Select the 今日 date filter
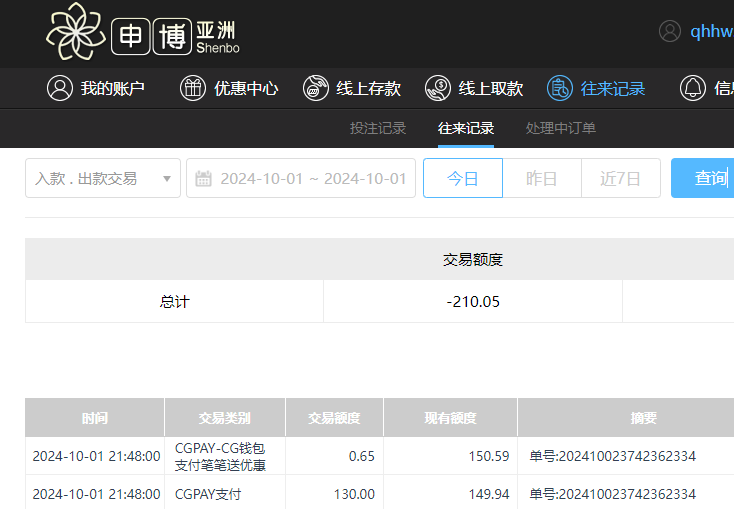This screenshot has height=509, width=734. [462, 179]
